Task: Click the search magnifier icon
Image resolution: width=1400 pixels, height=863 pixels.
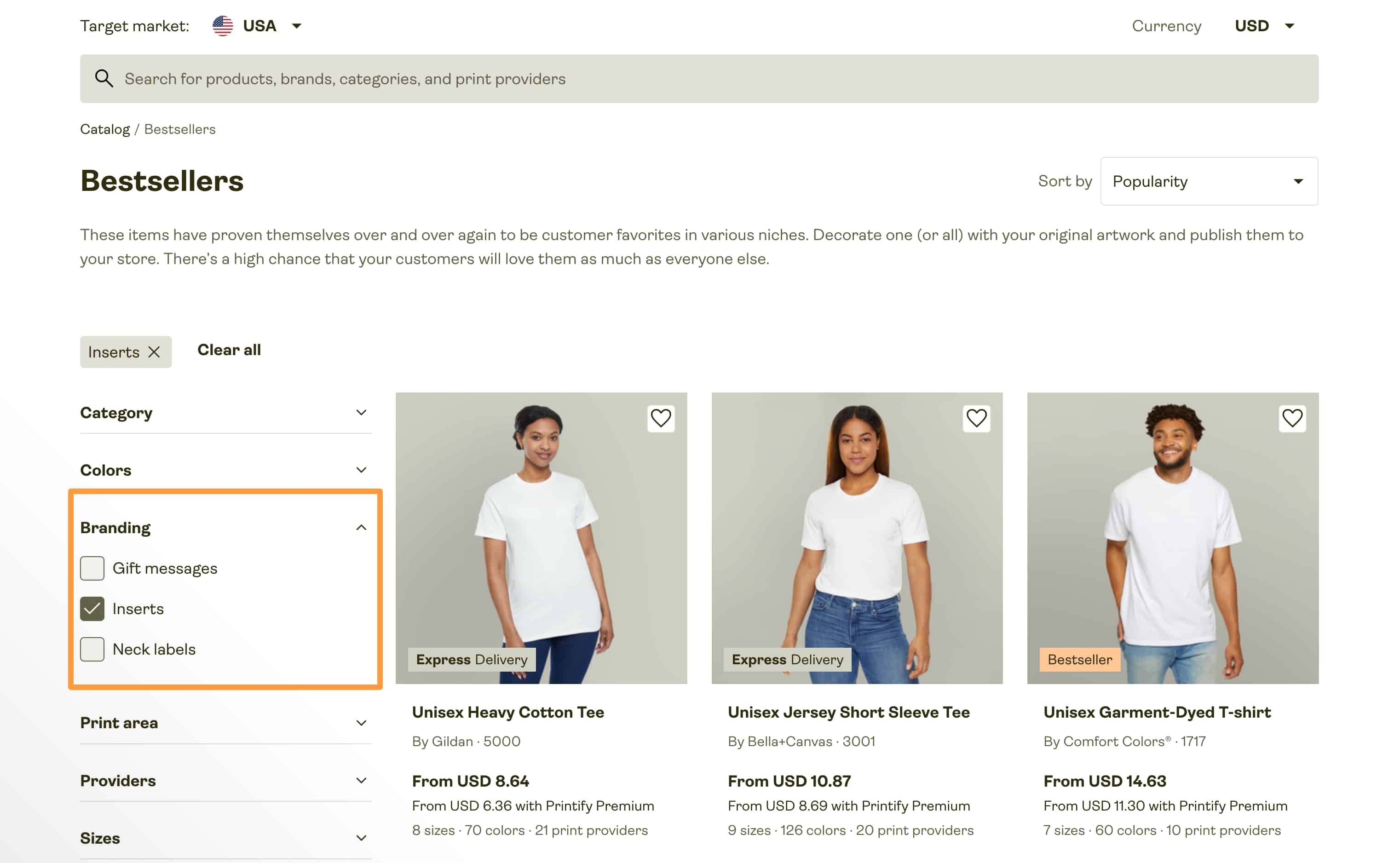Action: pos(104,78)
